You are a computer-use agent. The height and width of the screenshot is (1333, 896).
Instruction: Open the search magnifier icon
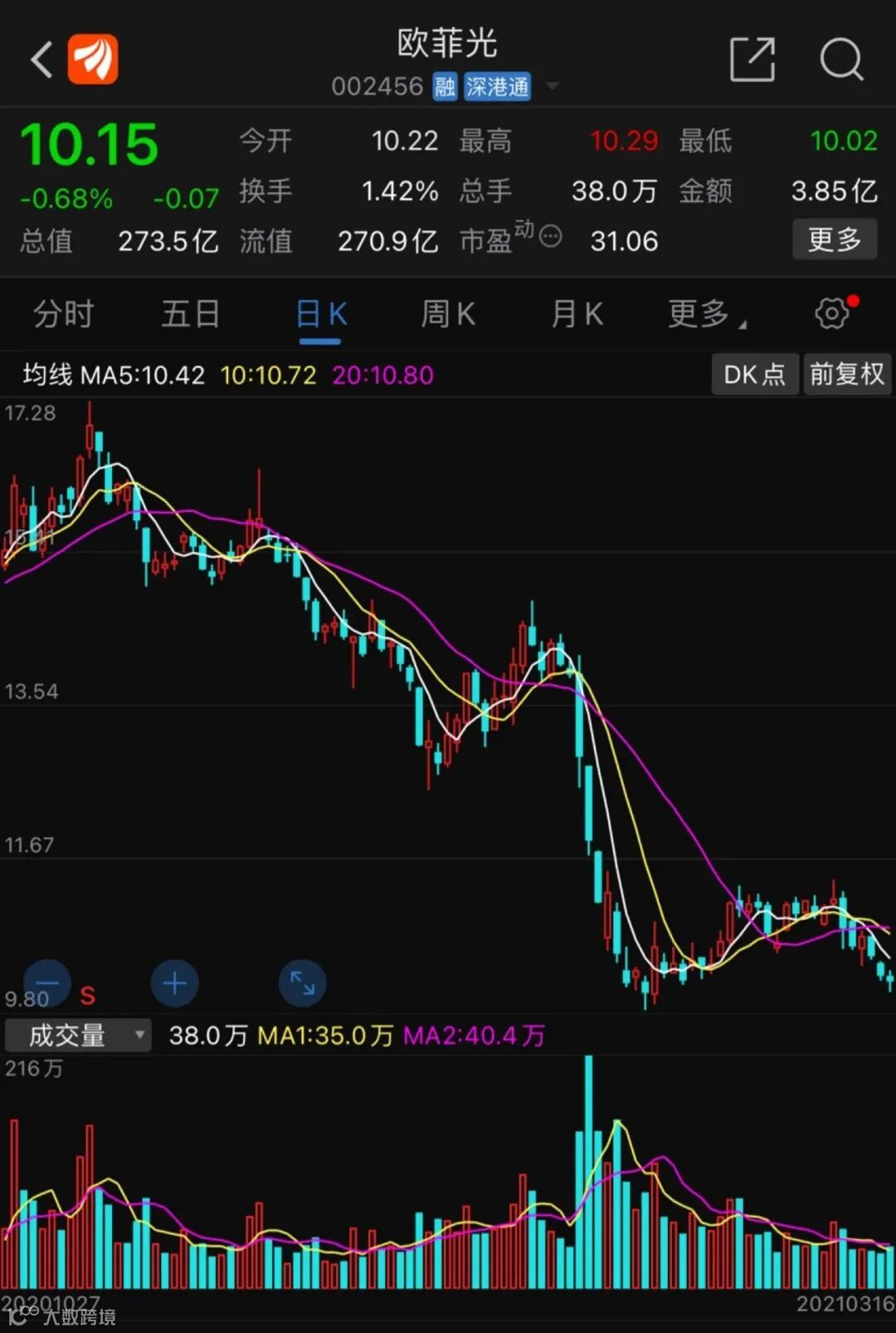(842, 60)
